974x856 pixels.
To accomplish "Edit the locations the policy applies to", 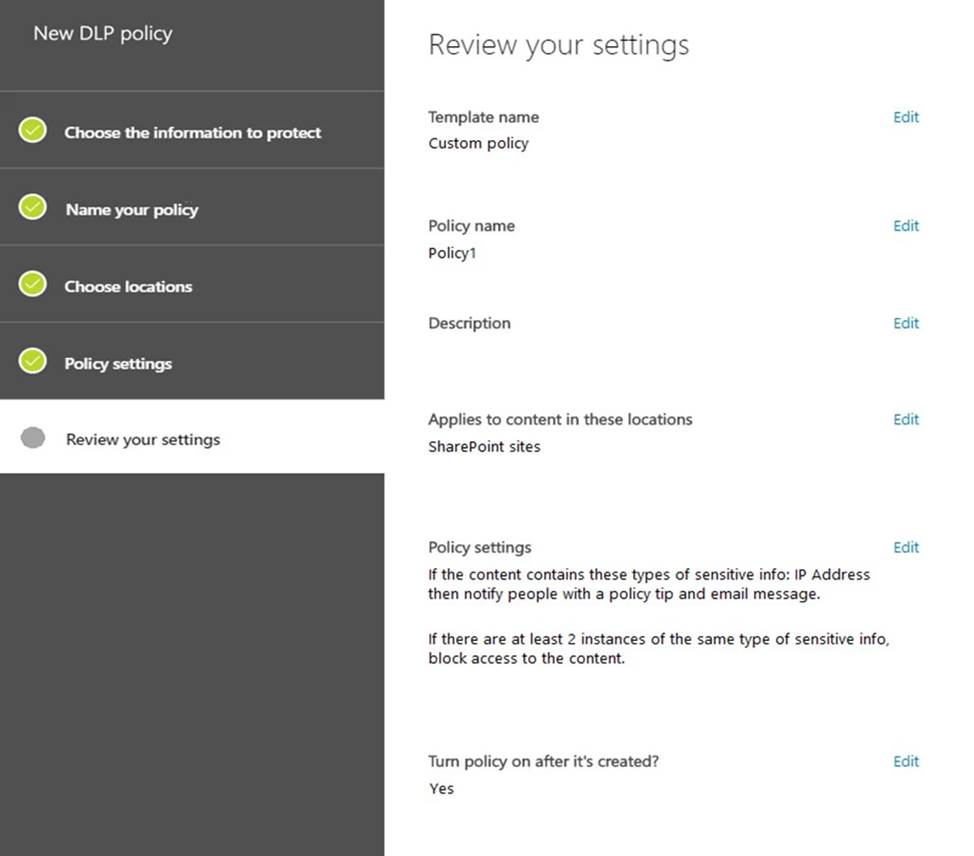I will point(905,420).
